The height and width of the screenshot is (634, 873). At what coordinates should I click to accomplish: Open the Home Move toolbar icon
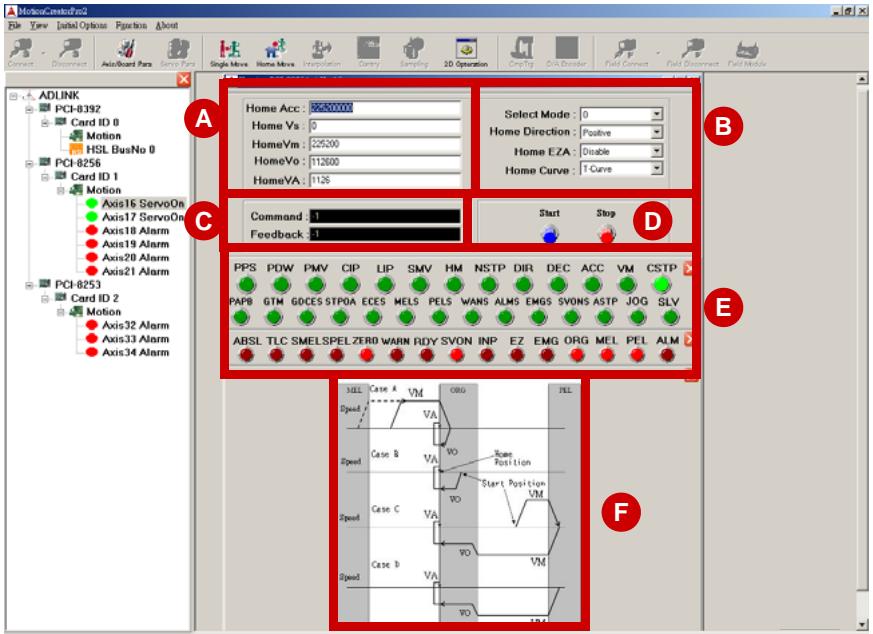pyautogui.click(x=275, y=52)
